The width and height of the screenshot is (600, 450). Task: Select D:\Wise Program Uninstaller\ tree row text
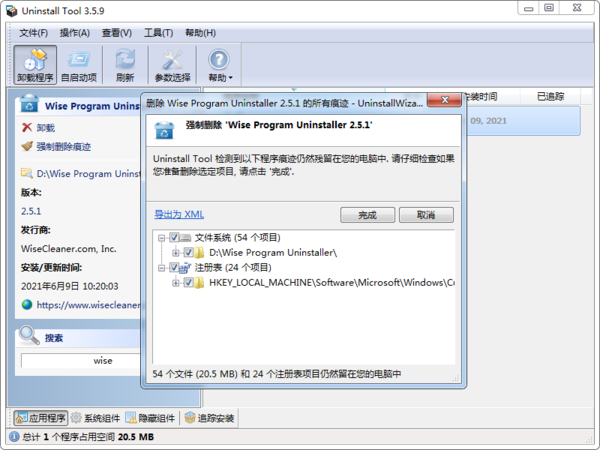pos(273,253)
